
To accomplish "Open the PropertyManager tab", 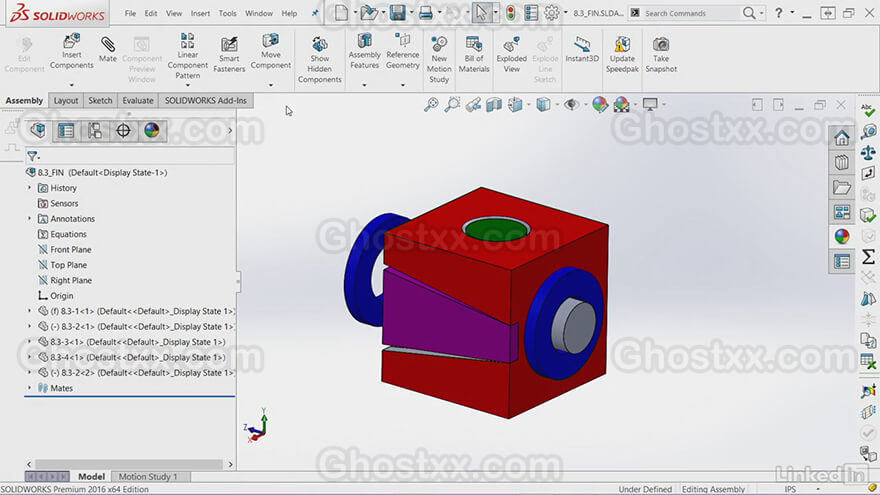I will [66, 130].
